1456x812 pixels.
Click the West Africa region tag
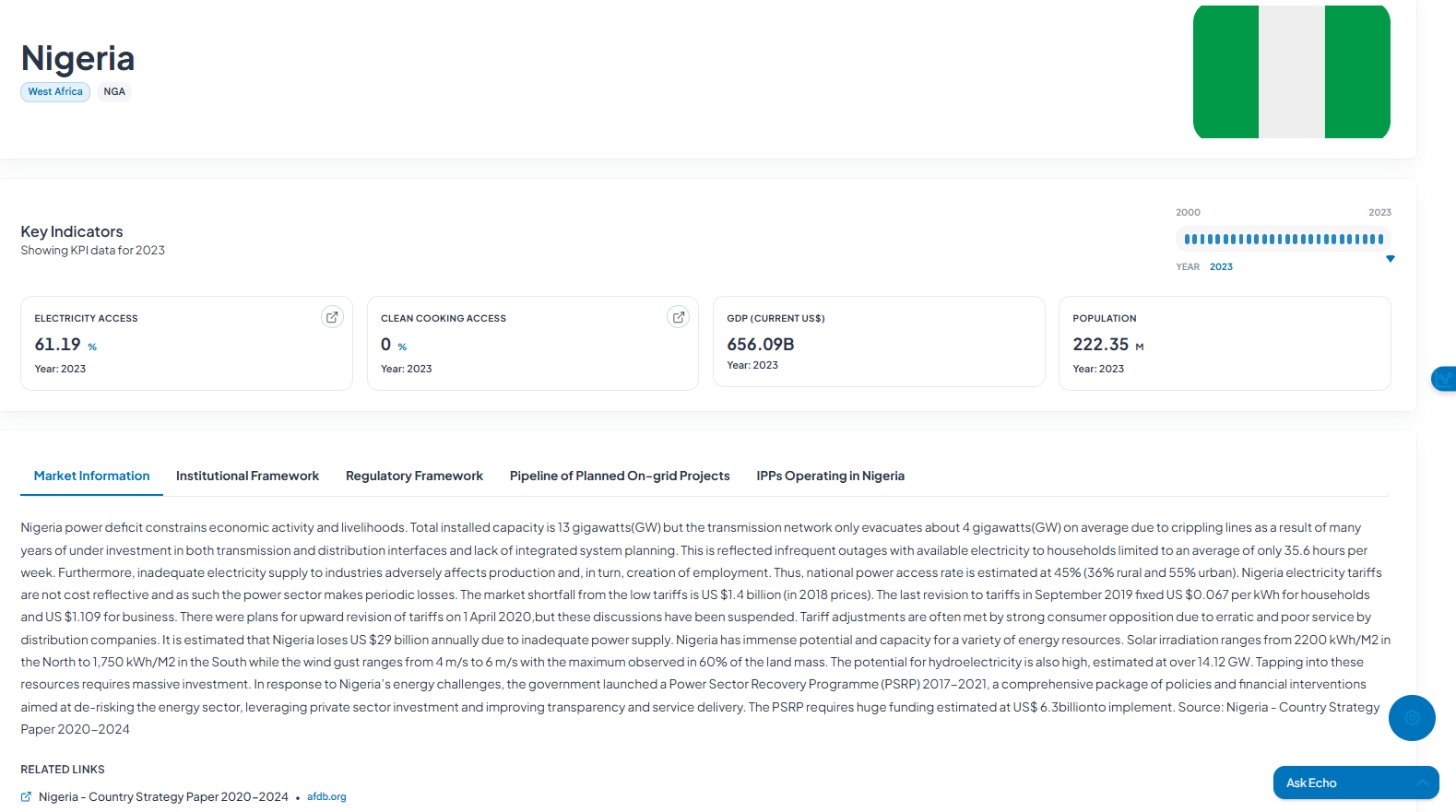[55, 91]
